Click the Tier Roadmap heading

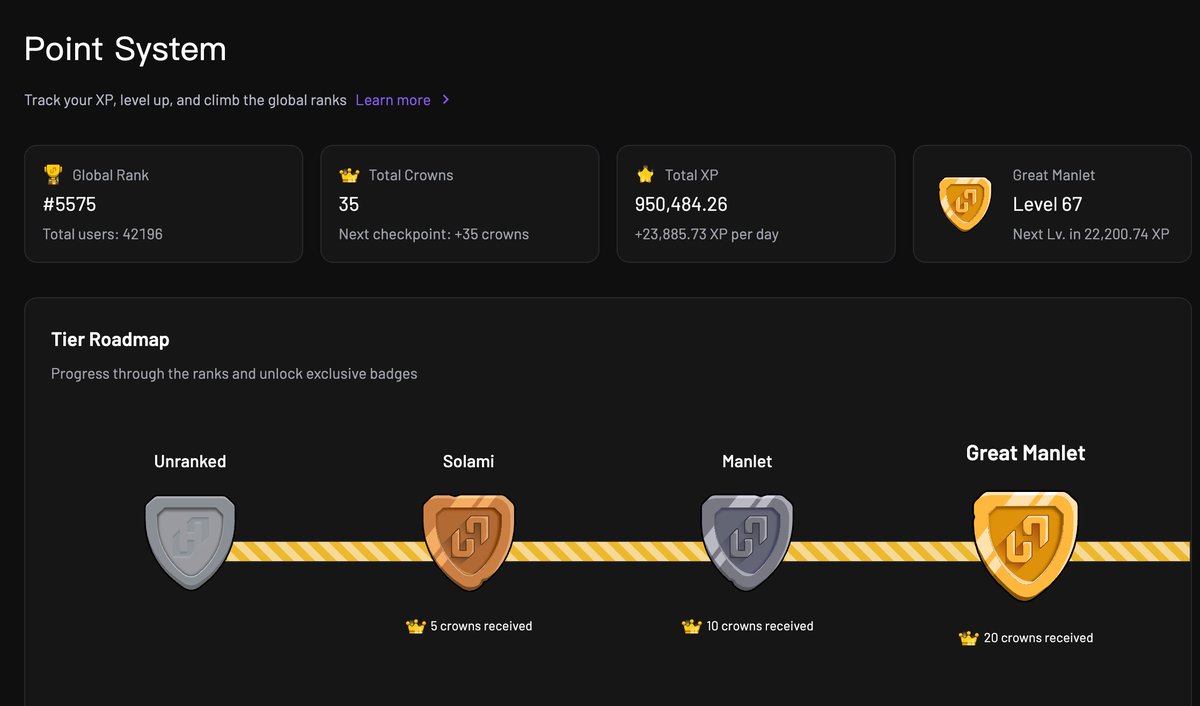(110, 340)
